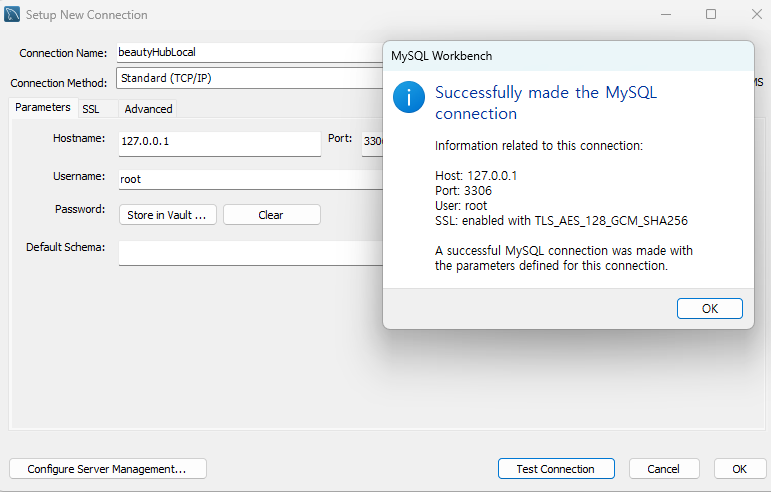This screenshot has width=771, height=492.
Task: Click Store in Vault button
Action: coord(168,215)
